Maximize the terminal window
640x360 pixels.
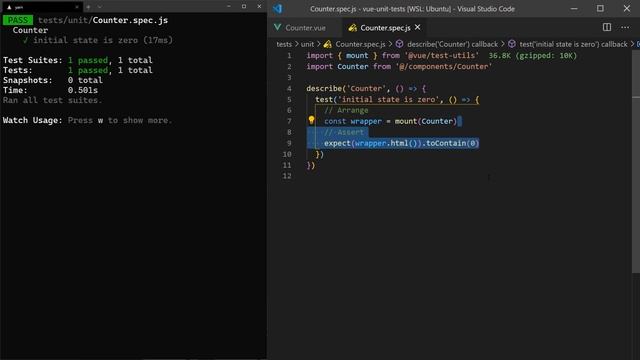(244, 7)
